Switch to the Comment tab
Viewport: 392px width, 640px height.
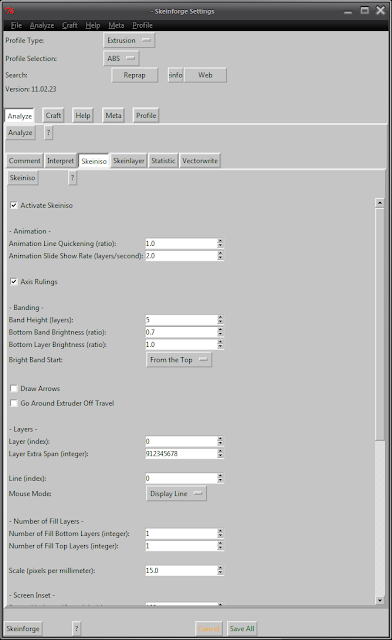point(24,161)
